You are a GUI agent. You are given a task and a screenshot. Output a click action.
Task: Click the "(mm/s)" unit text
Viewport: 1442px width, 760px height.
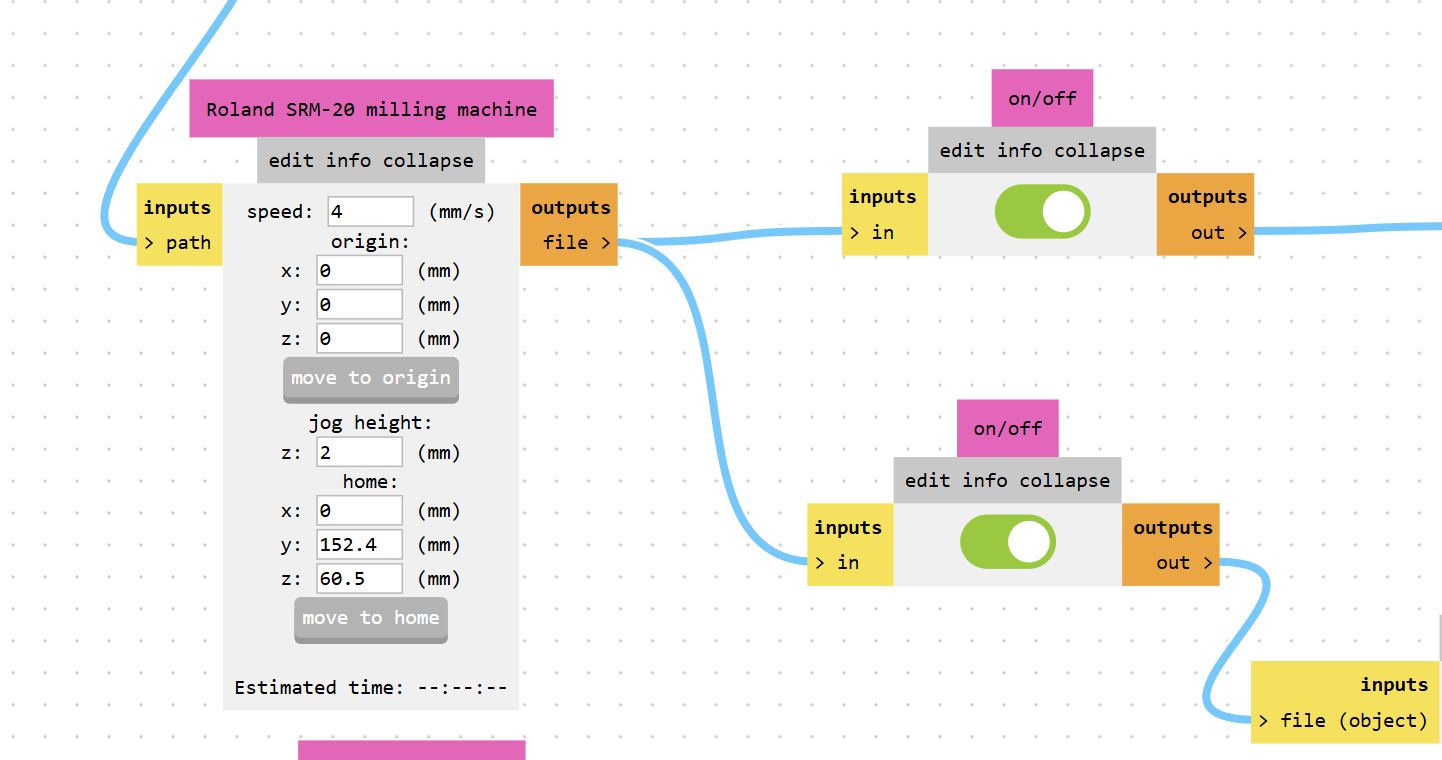(x=461, y=212)
